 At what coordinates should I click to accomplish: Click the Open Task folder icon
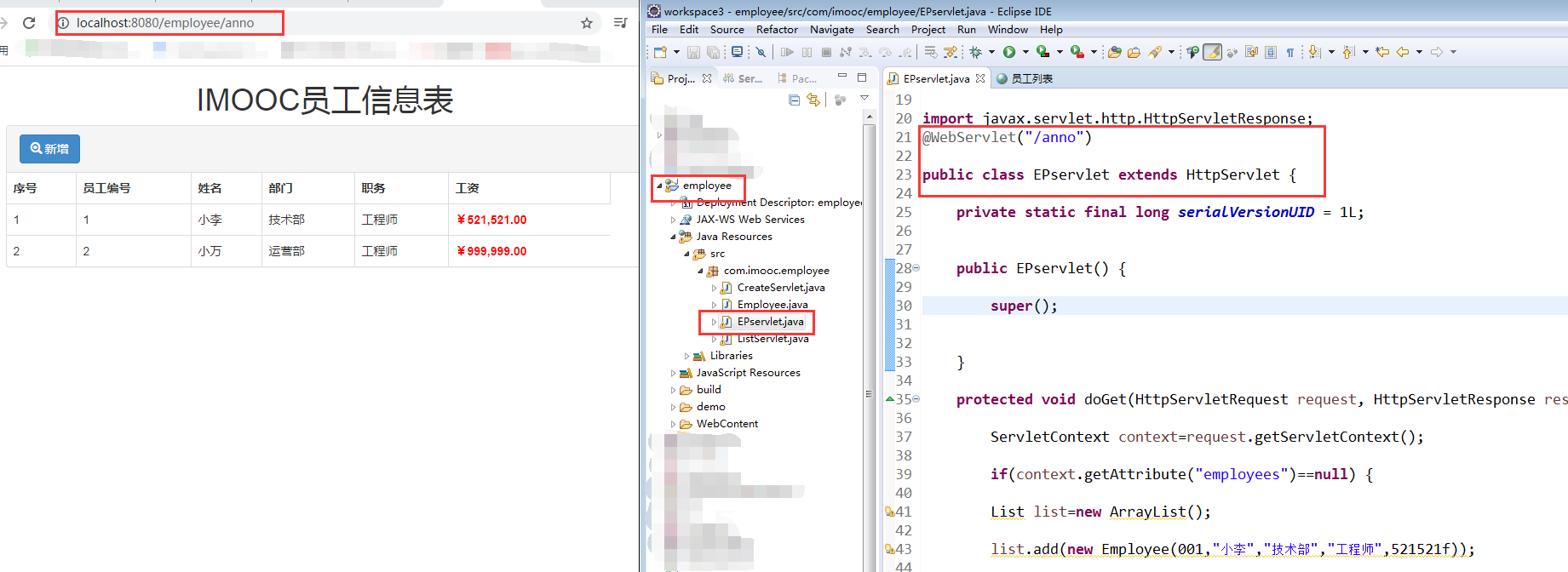coord(1134,52)
